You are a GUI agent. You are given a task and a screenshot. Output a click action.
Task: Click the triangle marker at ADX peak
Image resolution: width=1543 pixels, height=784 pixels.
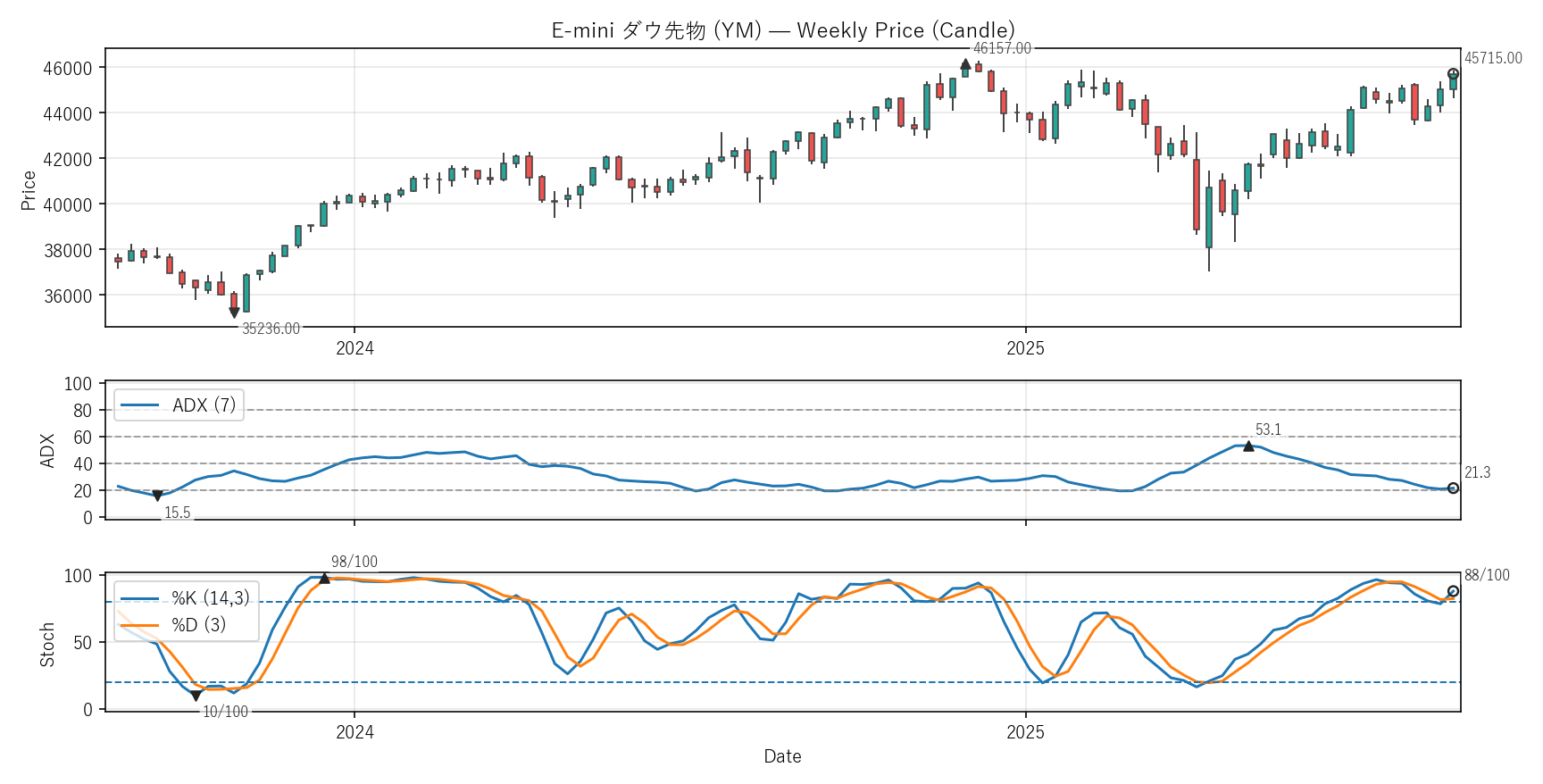[x=1248, y=446]
